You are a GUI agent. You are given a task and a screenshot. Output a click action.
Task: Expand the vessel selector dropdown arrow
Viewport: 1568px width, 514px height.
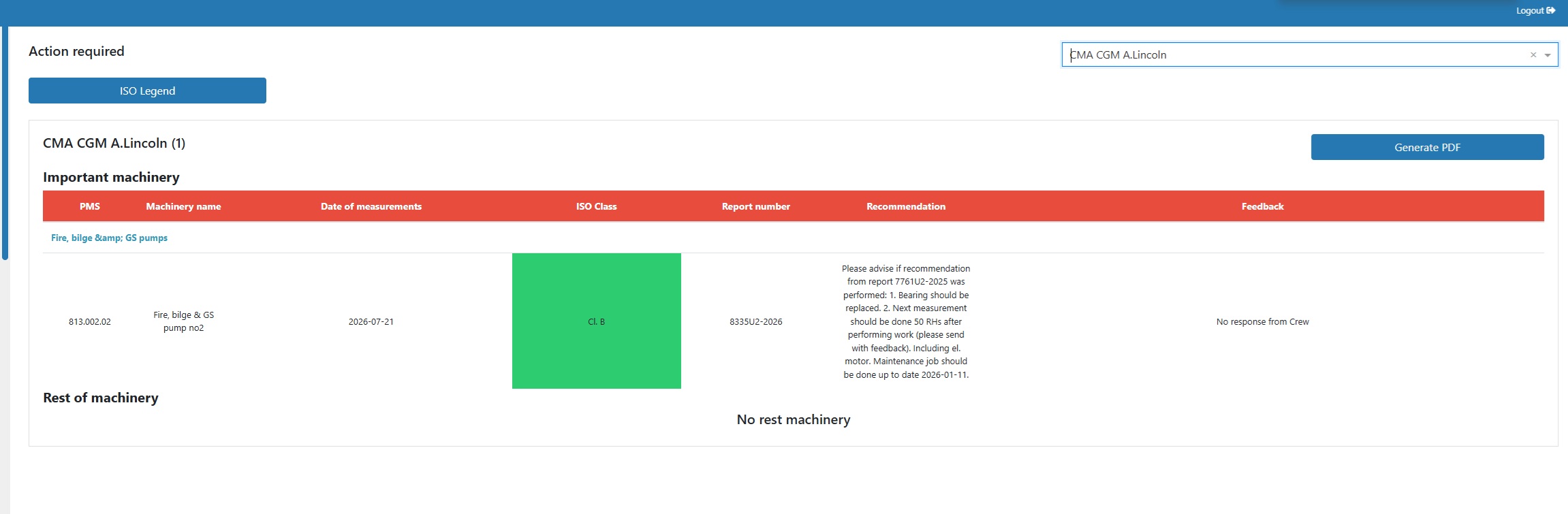coord(1548,55)
